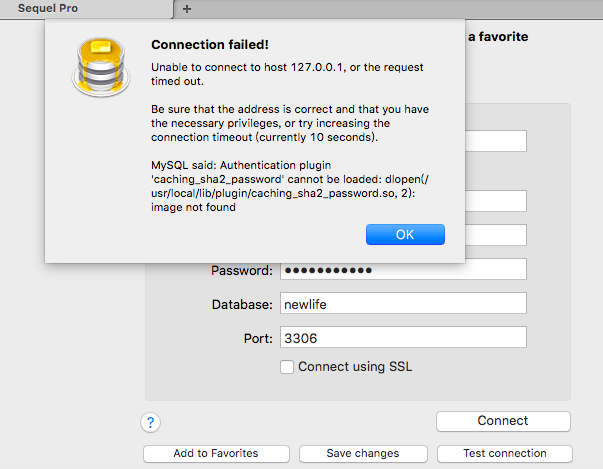Open help with the question mark button
This screenshot has width=603, height=469.
[151, 422]
